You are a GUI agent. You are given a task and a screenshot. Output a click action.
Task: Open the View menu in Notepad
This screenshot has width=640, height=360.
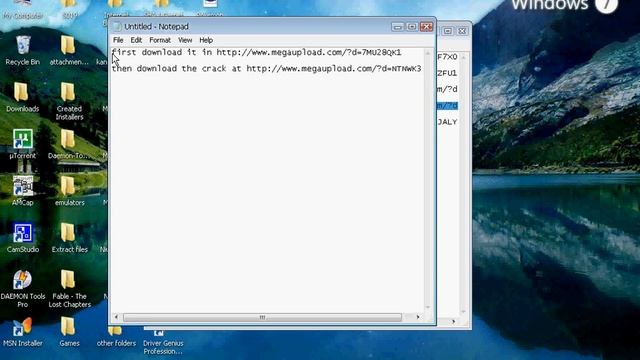point(185,40)
